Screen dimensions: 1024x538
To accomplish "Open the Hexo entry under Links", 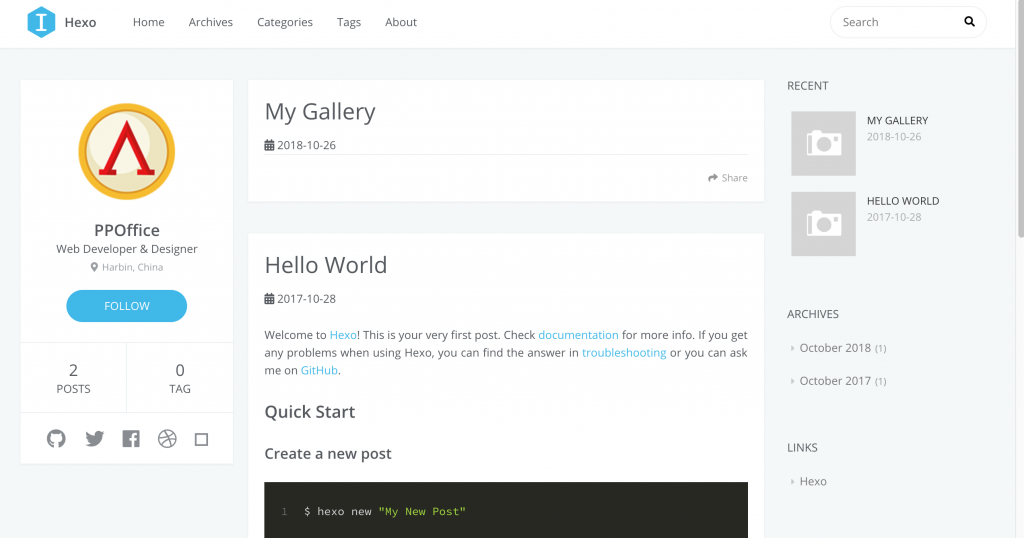I will [x=813, y=481].
